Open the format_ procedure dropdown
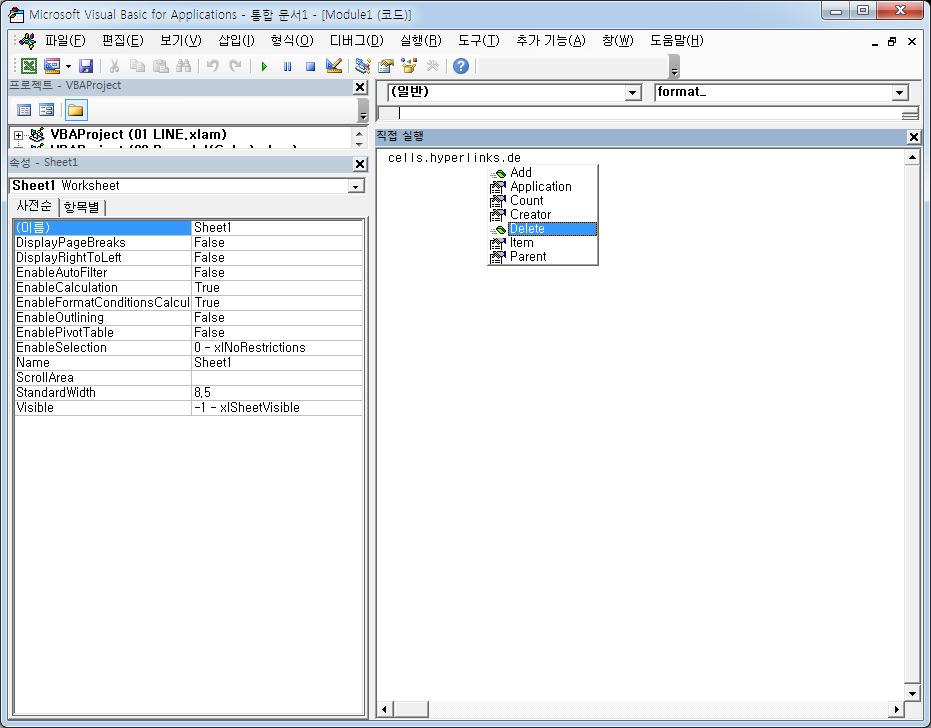The height and width of the screenshot is (728, 931). [x=900, y=93]
